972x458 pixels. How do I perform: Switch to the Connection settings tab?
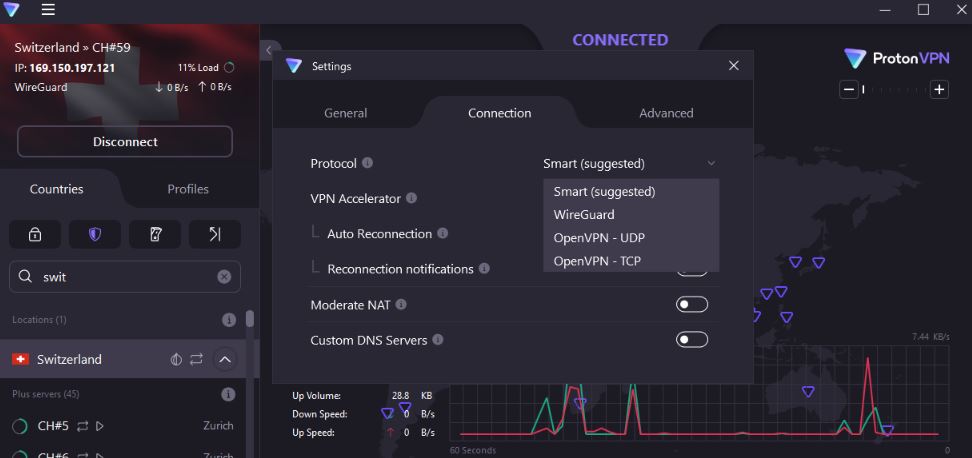[500, 113]
